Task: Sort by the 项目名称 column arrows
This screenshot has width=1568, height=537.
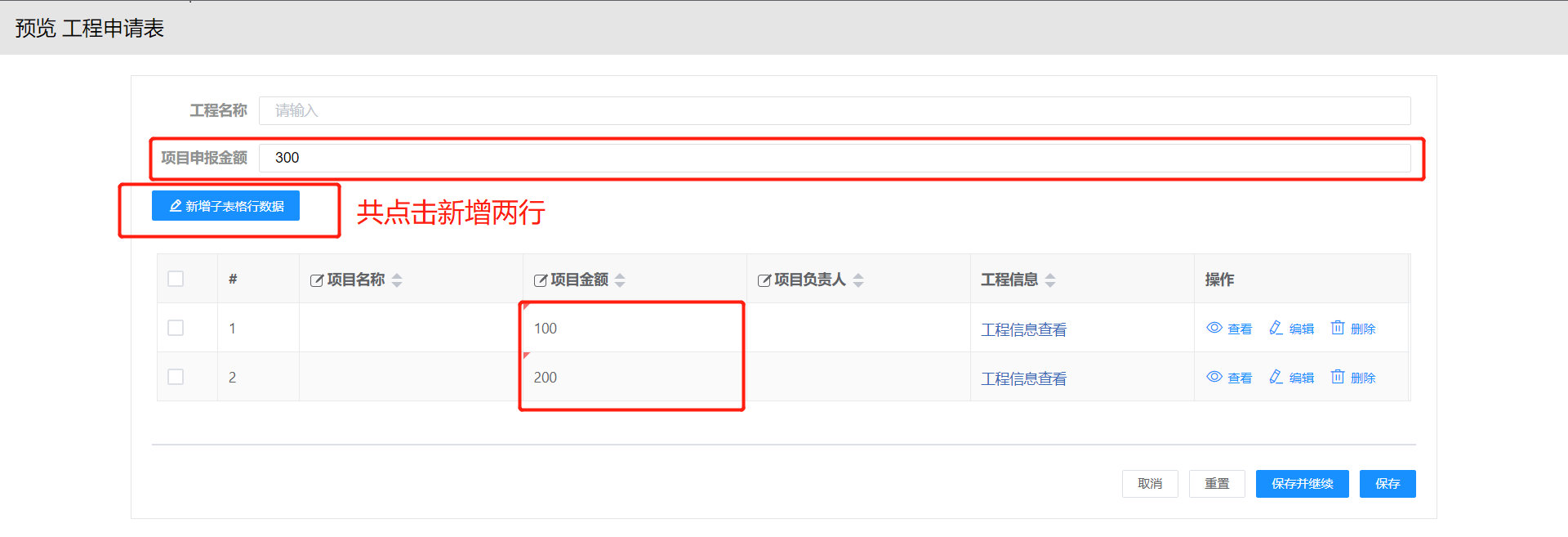Action: point(397,280)
